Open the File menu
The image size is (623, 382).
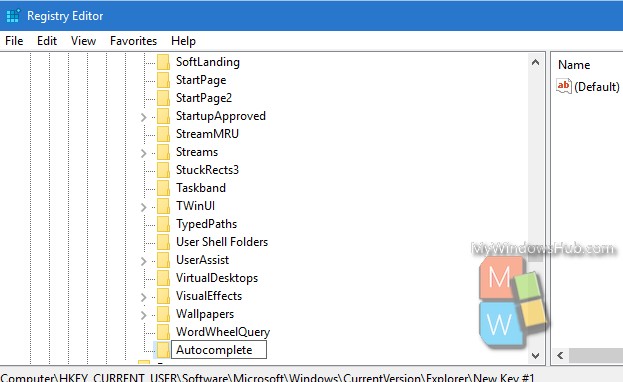14,41
